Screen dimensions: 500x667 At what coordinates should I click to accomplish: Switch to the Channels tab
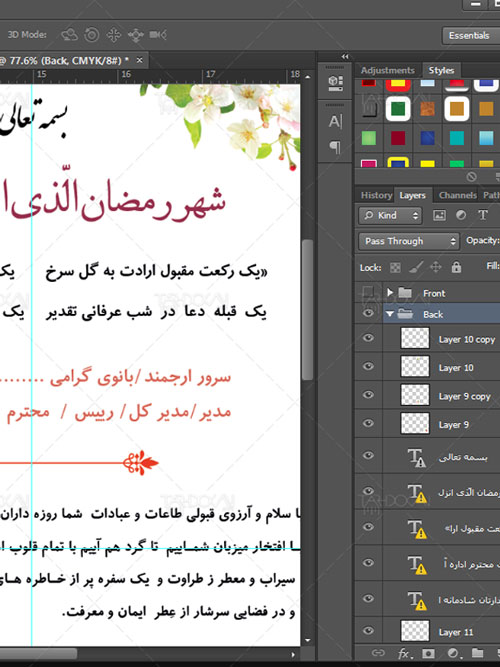458,195
